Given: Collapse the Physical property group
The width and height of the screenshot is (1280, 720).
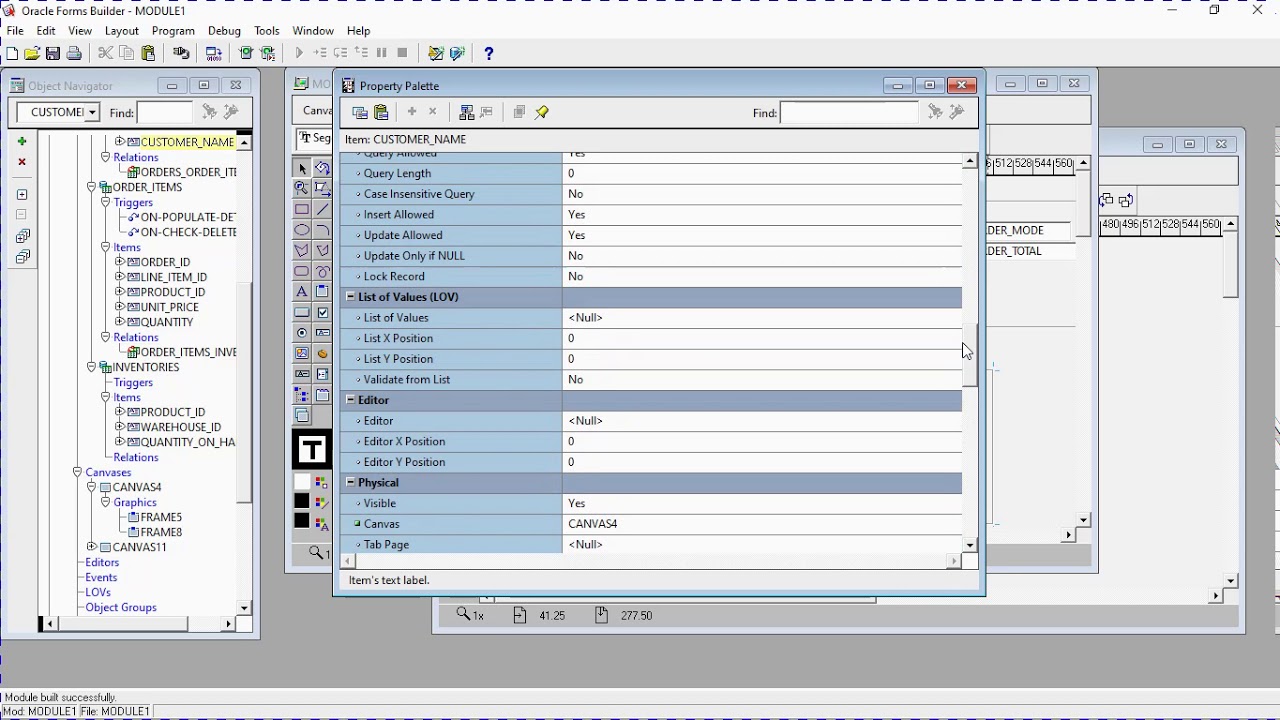Looking at the screenshot, I should pyautogui.click(x=350, y=482).
